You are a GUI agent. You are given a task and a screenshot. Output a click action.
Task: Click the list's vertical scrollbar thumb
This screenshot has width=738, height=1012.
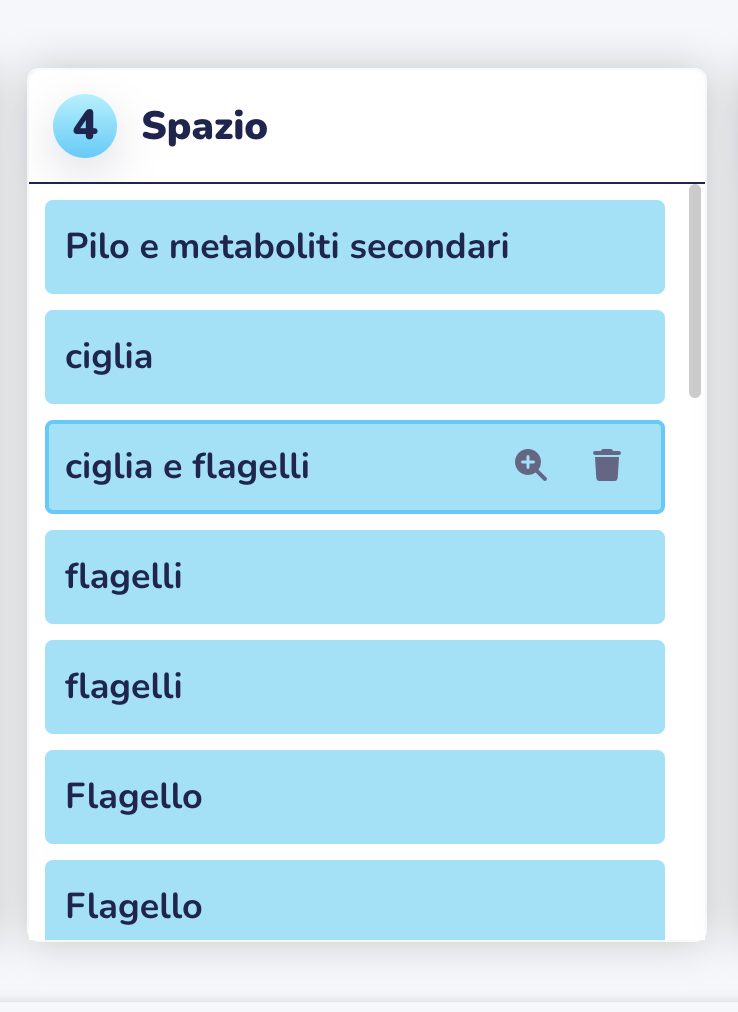(695, 291)
